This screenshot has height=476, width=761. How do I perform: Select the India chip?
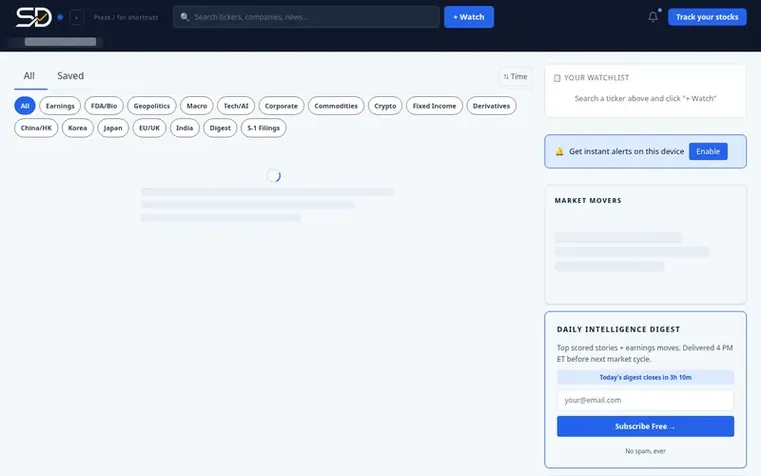(x=184, y=128)
